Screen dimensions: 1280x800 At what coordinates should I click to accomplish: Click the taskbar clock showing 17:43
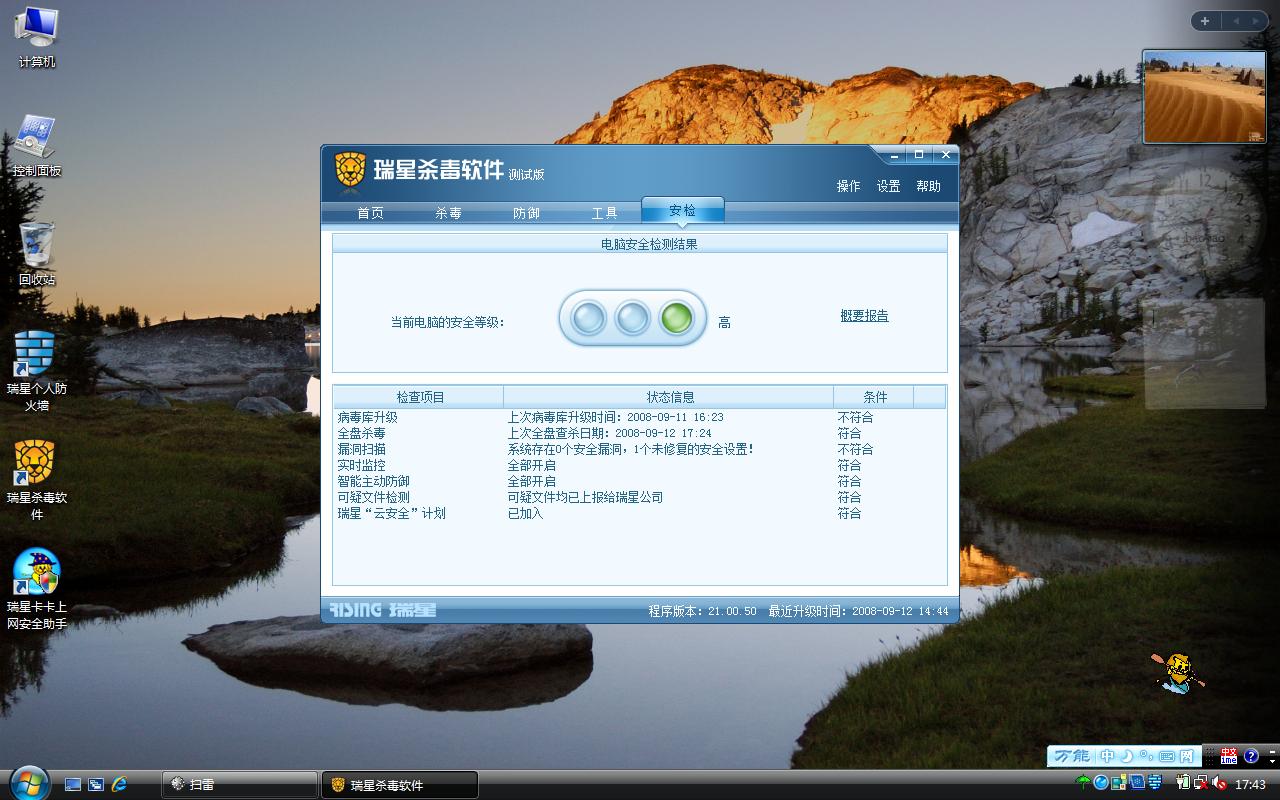pyautogui.click(x=1250, y=785)
